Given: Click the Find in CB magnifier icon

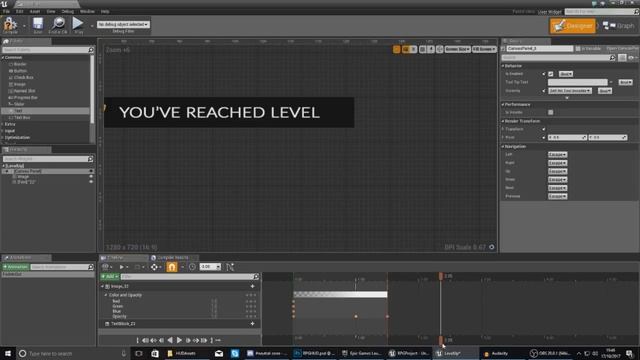Looking at the screenshot, I should coord(58,25).
